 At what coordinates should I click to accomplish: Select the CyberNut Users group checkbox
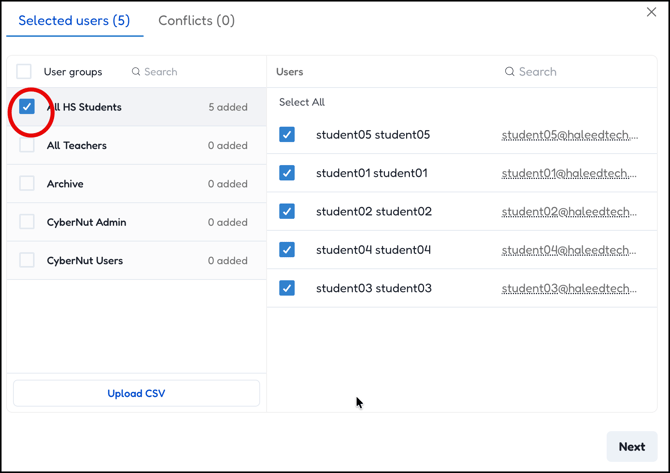27,260
